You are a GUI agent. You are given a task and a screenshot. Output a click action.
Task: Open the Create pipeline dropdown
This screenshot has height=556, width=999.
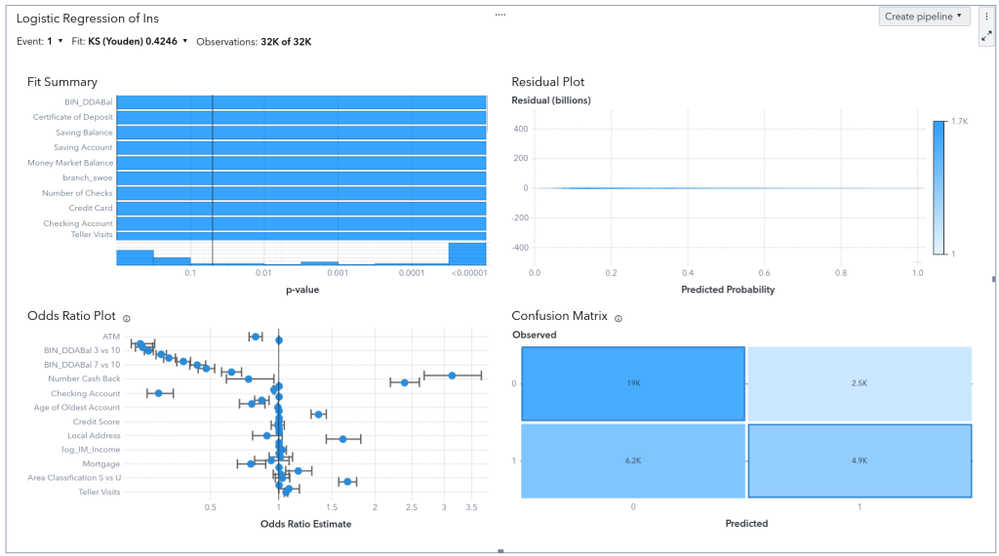click(x=924, y=16)
